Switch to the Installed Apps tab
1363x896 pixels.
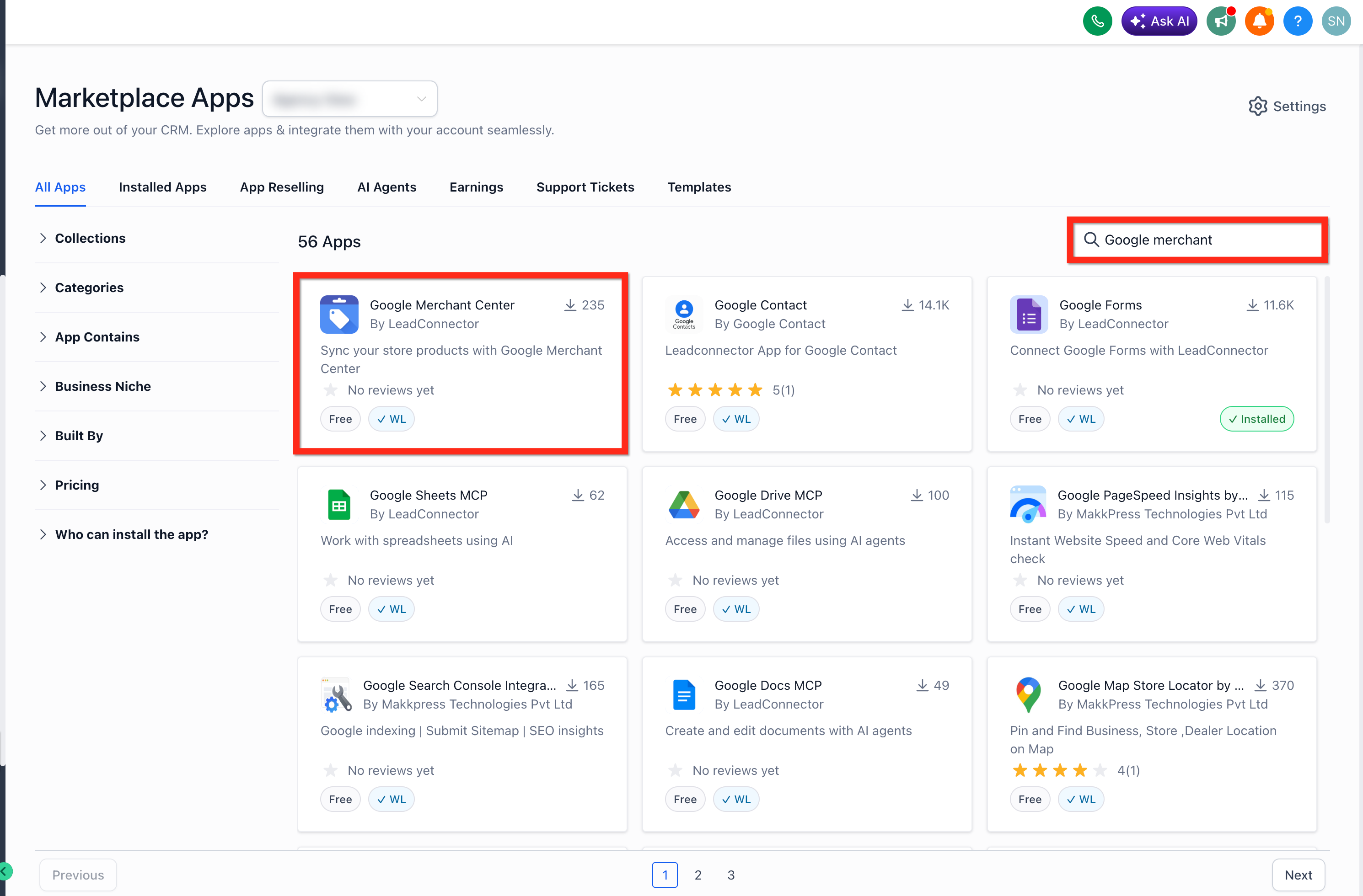tap(163, 187)
